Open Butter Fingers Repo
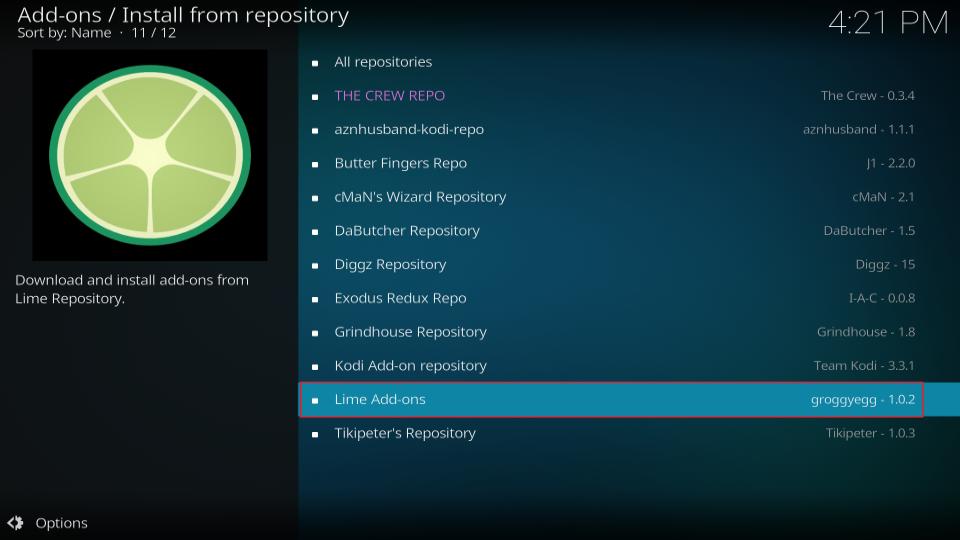 click(629, 163)
